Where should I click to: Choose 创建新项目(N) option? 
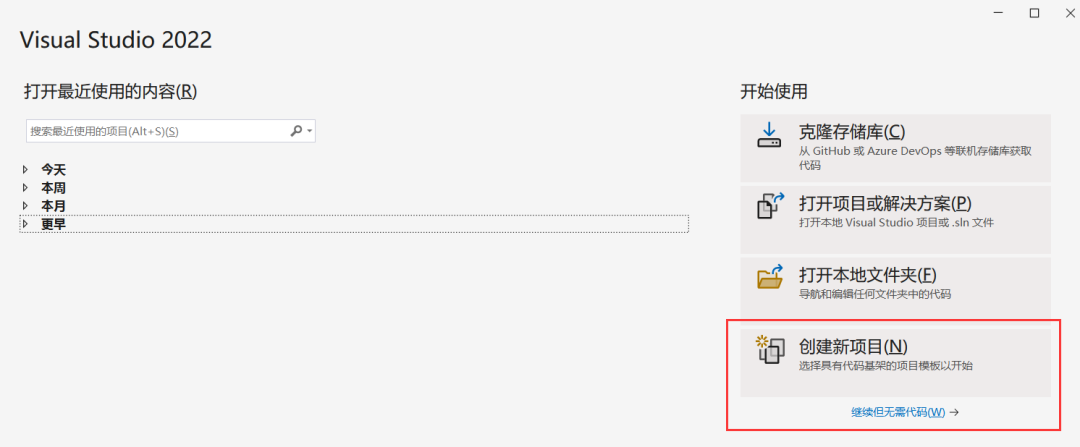click(895, 362)
